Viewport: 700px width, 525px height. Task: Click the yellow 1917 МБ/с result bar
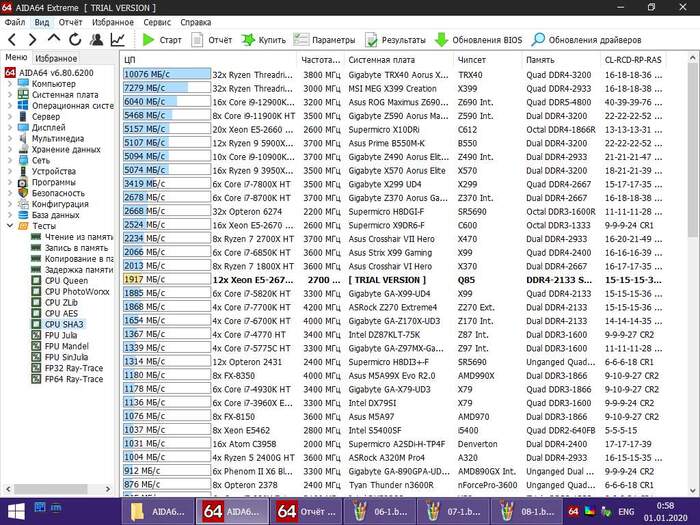(167, 279)
